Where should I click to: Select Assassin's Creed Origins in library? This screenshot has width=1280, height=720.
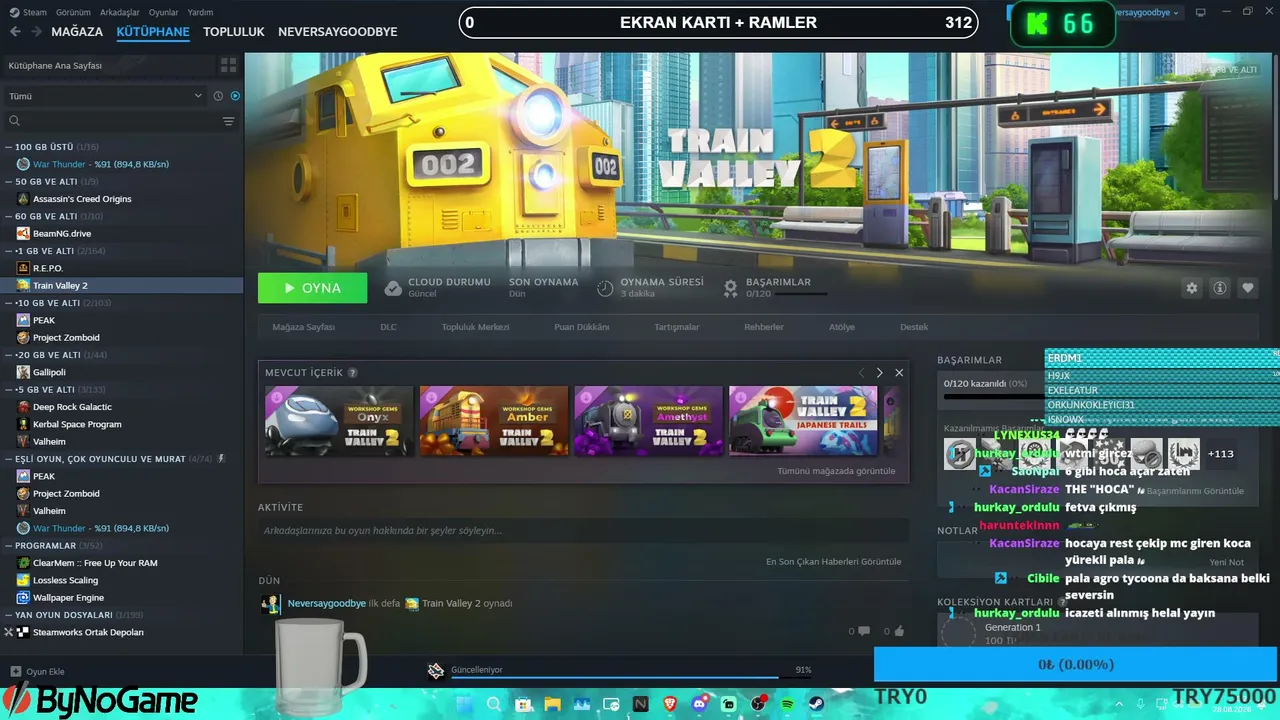(x=82, y=199)
